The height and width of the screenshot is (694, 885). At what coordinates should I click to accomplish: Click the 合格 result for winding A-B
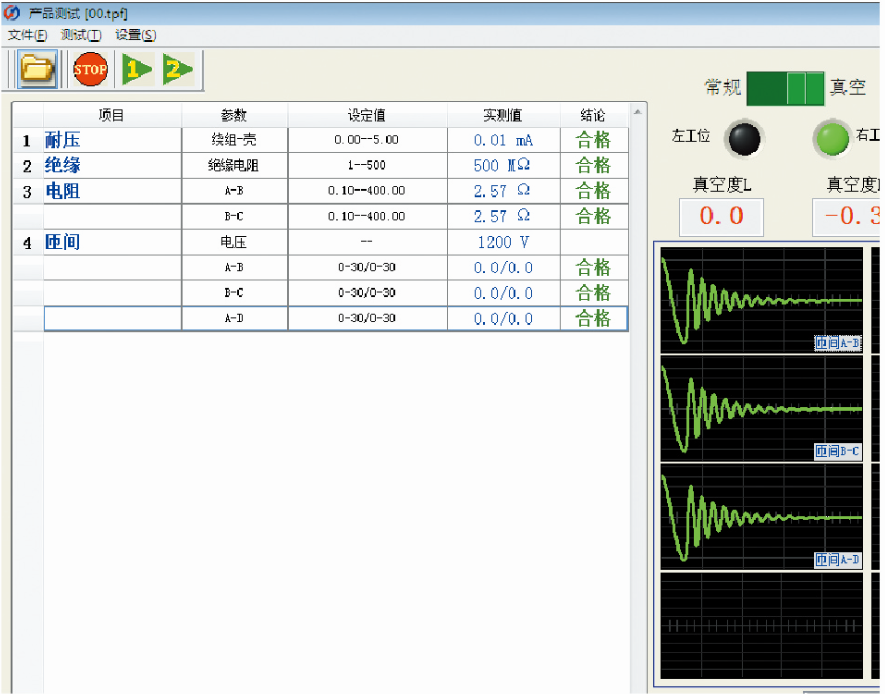(591, 190)
